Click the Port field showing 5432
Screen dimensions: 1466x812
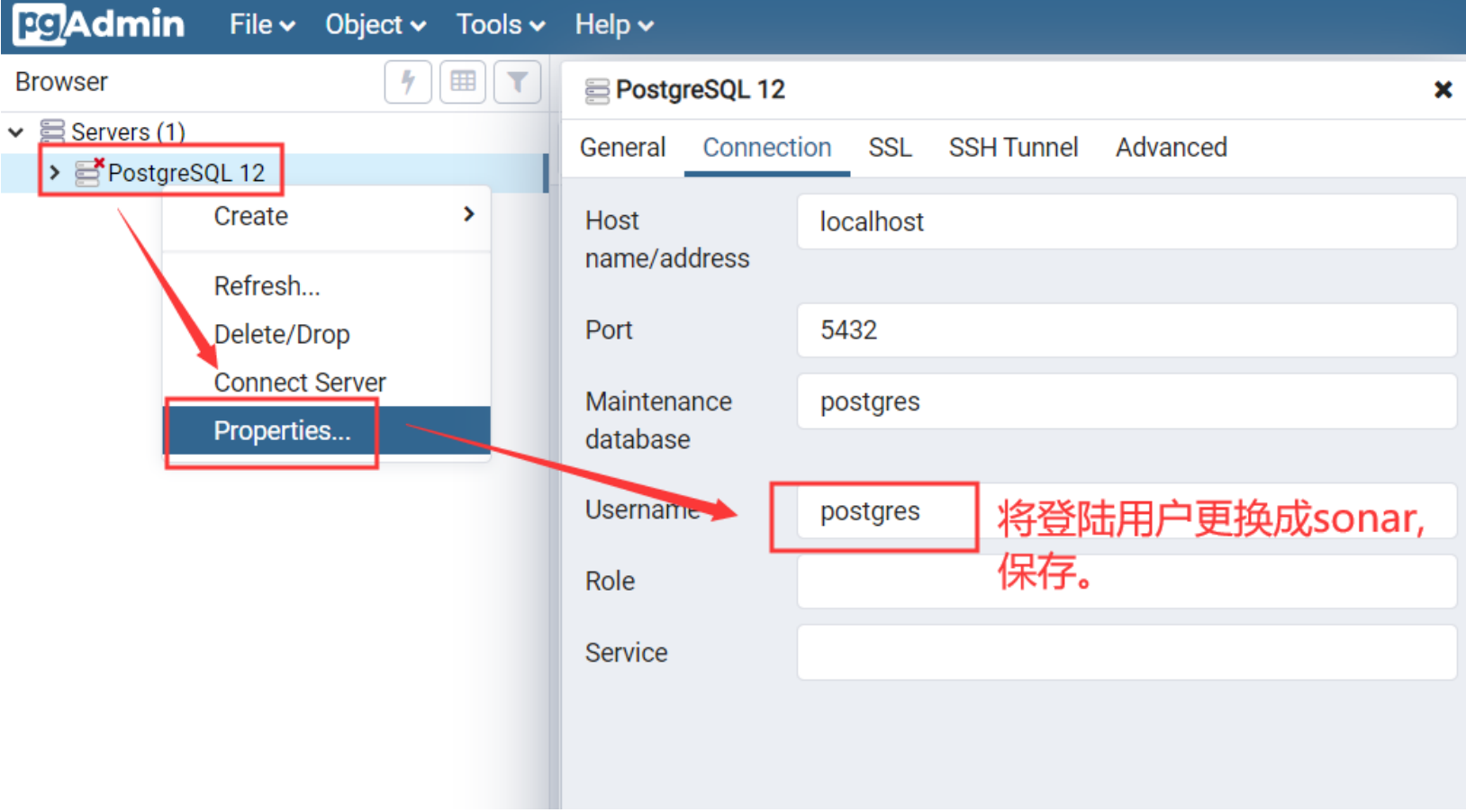(x=1127, y=329)
